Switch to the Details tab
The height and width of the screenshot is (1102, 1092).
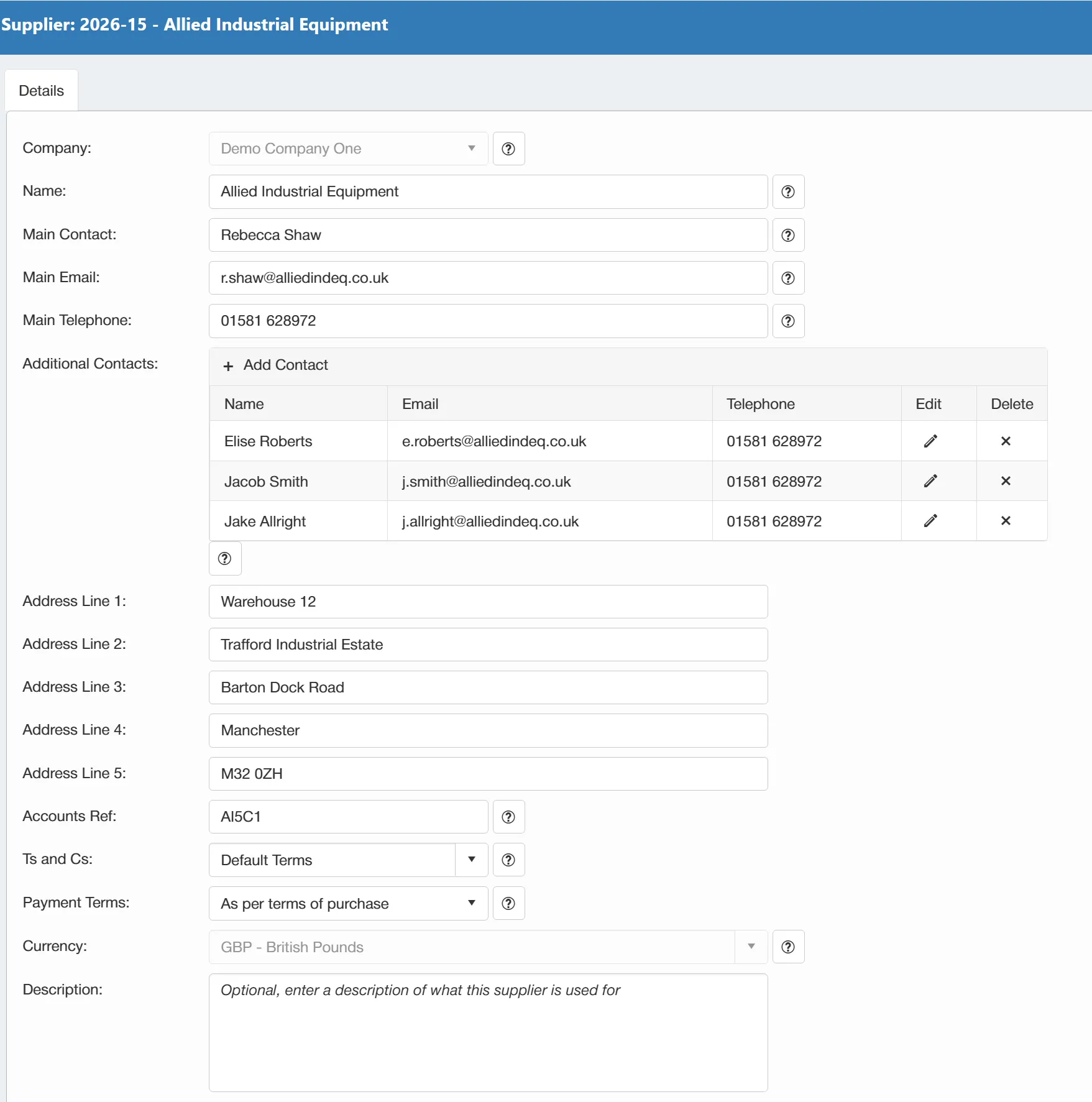[41, 91]
